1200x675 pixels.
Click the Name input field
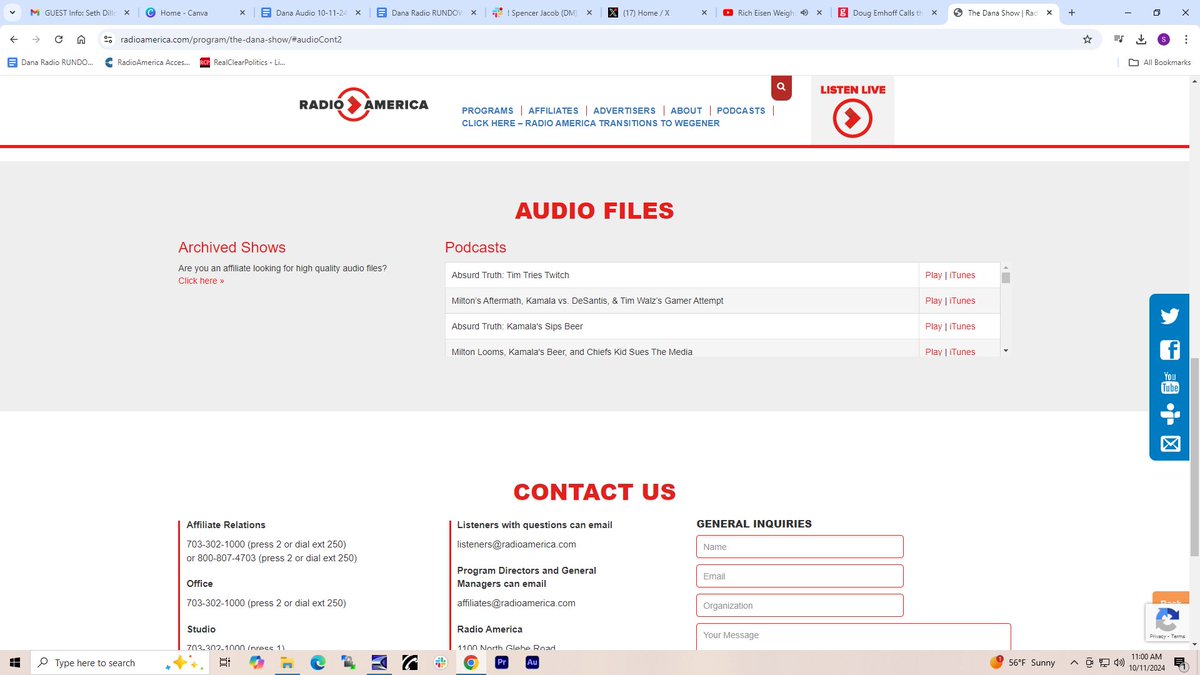tap(799, 547)
